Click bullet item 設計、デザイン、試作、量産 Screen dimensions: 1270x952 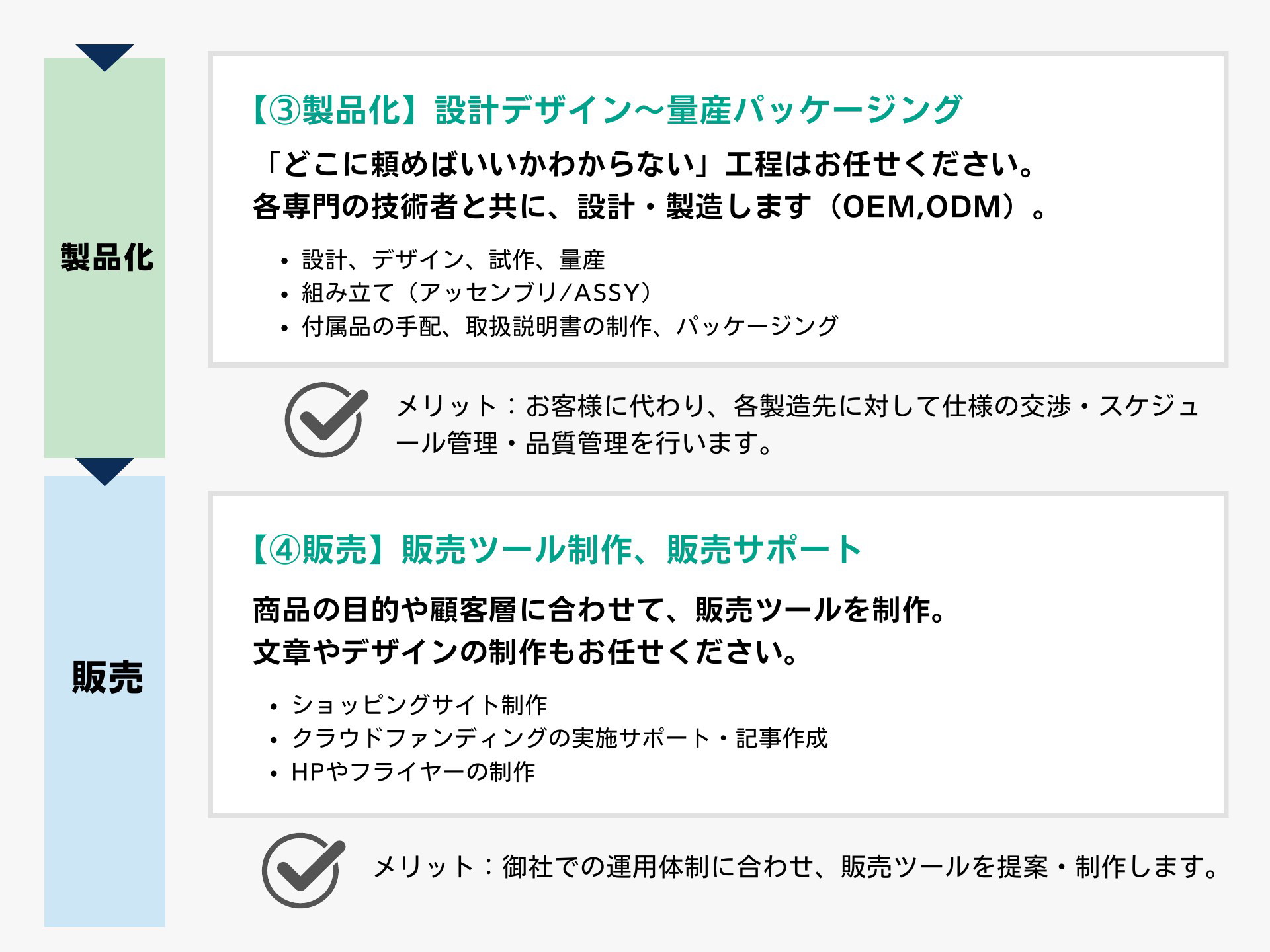pos(453,260)
